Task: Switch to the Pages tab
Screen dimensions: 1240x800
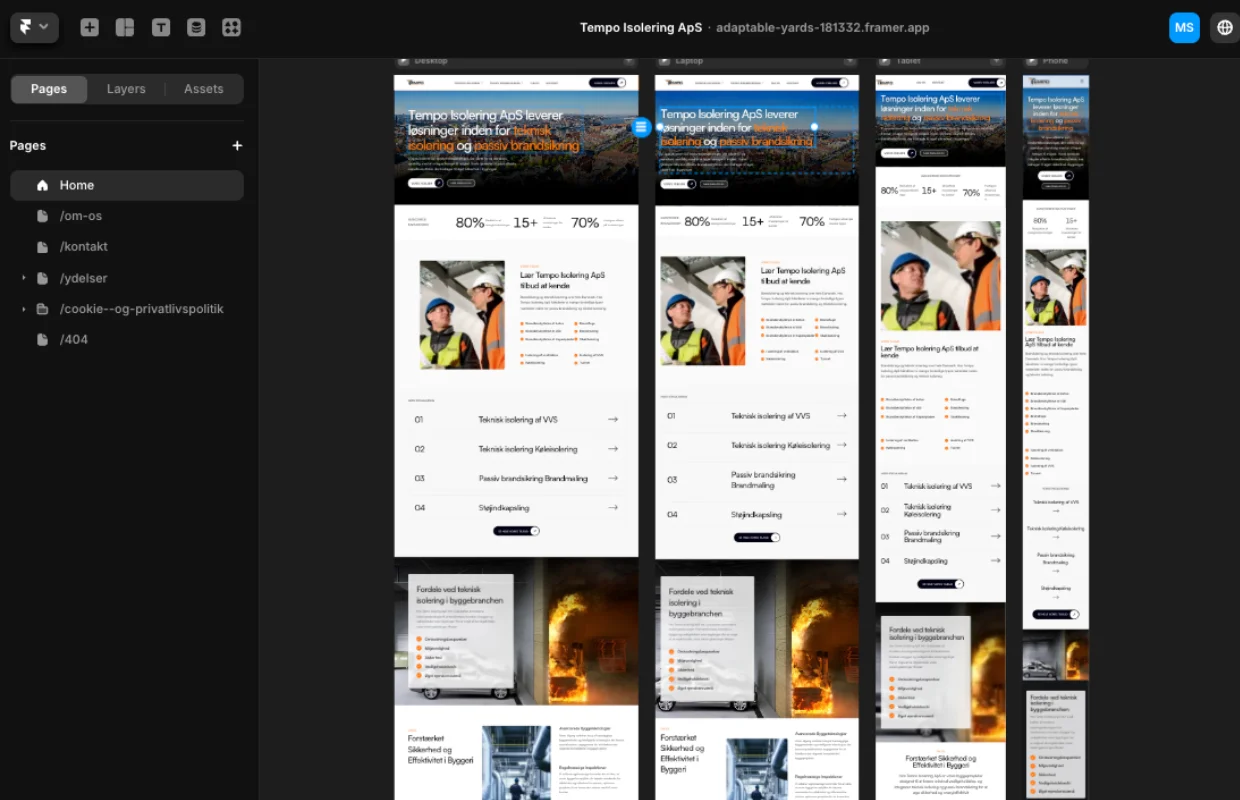Action: (49, 89)
